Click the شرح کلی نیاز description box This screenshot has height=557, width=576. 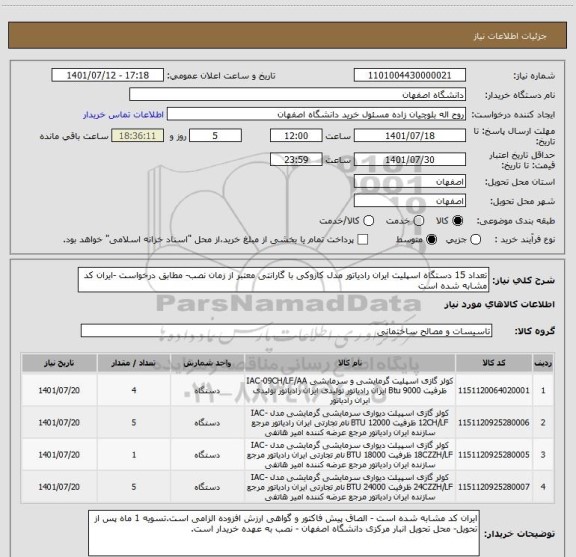click(x=284, y=280)
